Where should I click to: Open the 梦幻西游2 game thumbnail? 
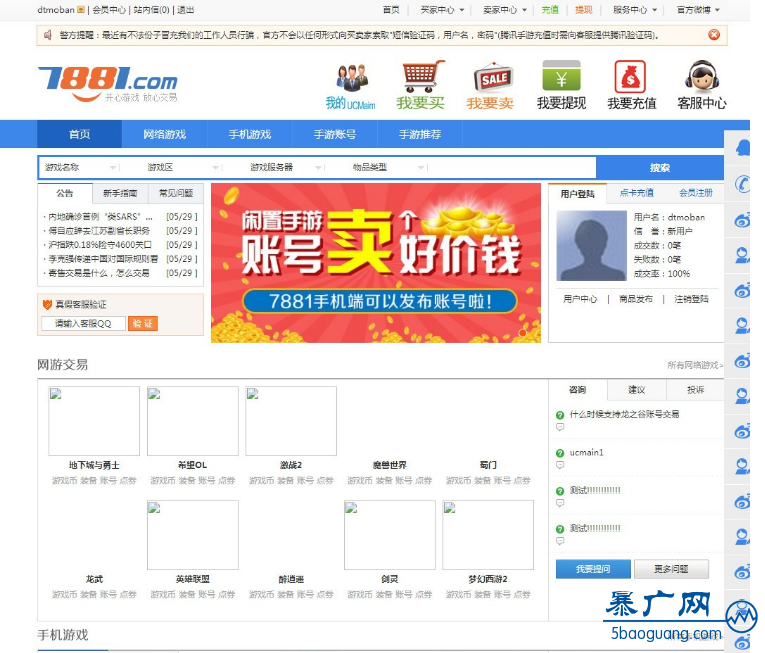(x=488, y=535)
